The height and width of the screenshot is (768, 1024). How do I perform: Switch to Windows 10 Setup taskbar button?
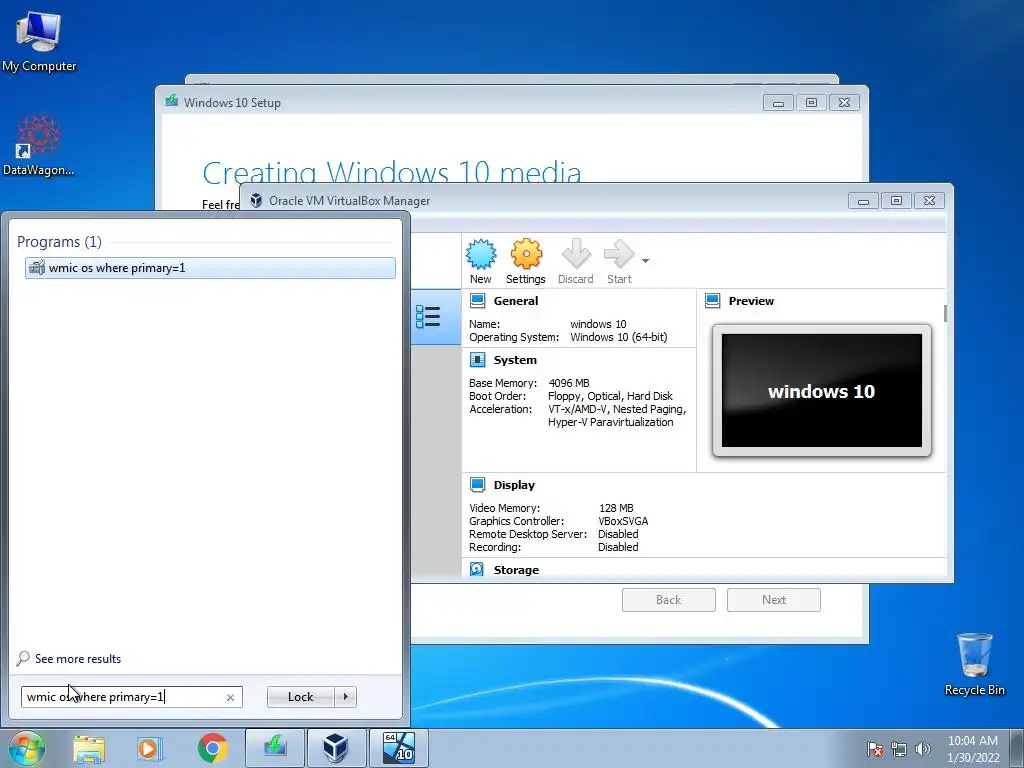tap(275, 748)
